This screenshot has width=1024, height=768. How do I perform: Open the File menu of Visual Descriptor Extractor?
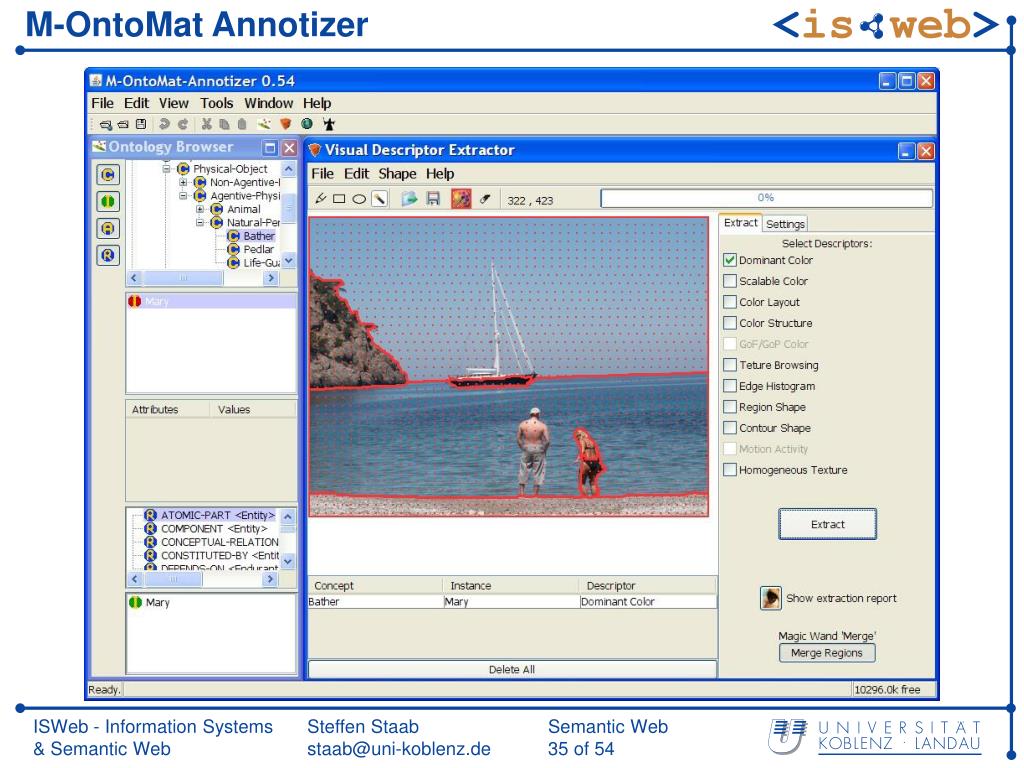point(323,174)
